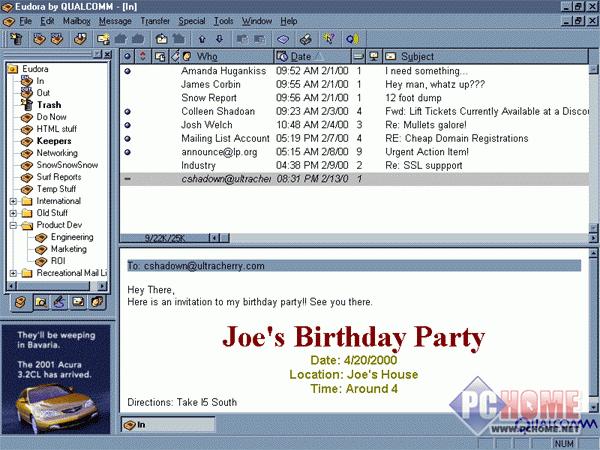The image size is (600, 450).
Task: Click the Check Mail toolbar icon
Action: (x=80, y=39)
